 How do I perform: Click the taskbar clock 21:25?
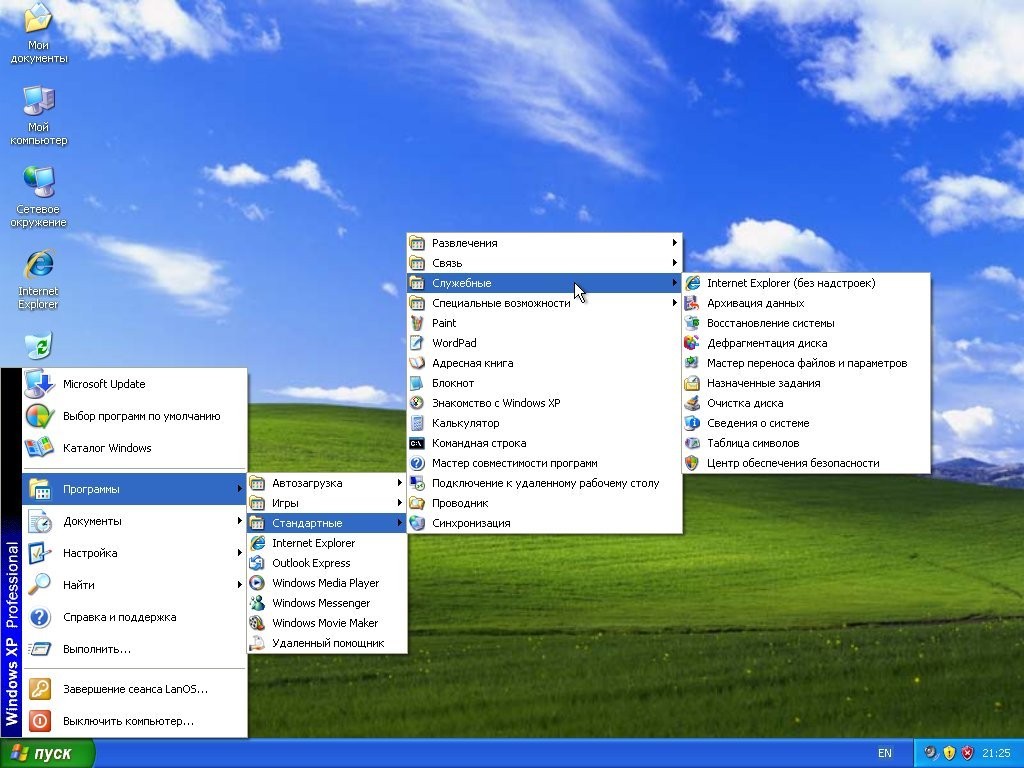[x=997, y=753]
